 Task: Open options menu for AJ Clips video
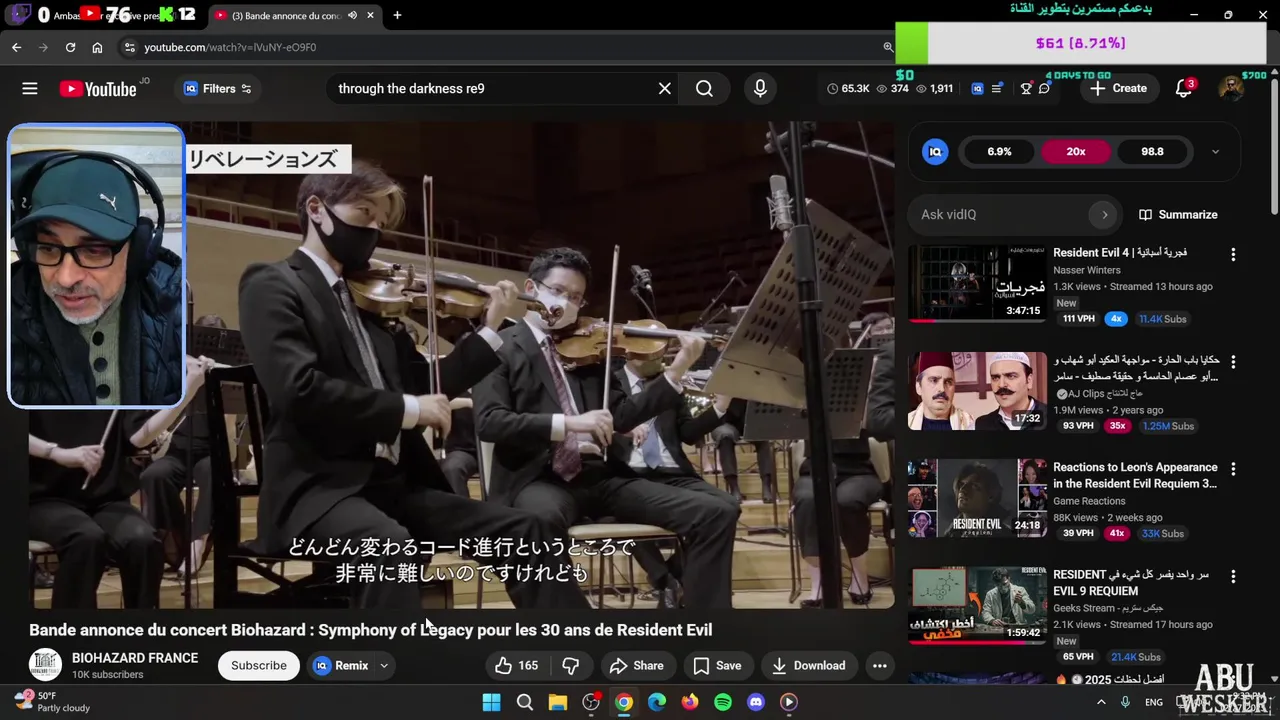[x=1233, y=362]
